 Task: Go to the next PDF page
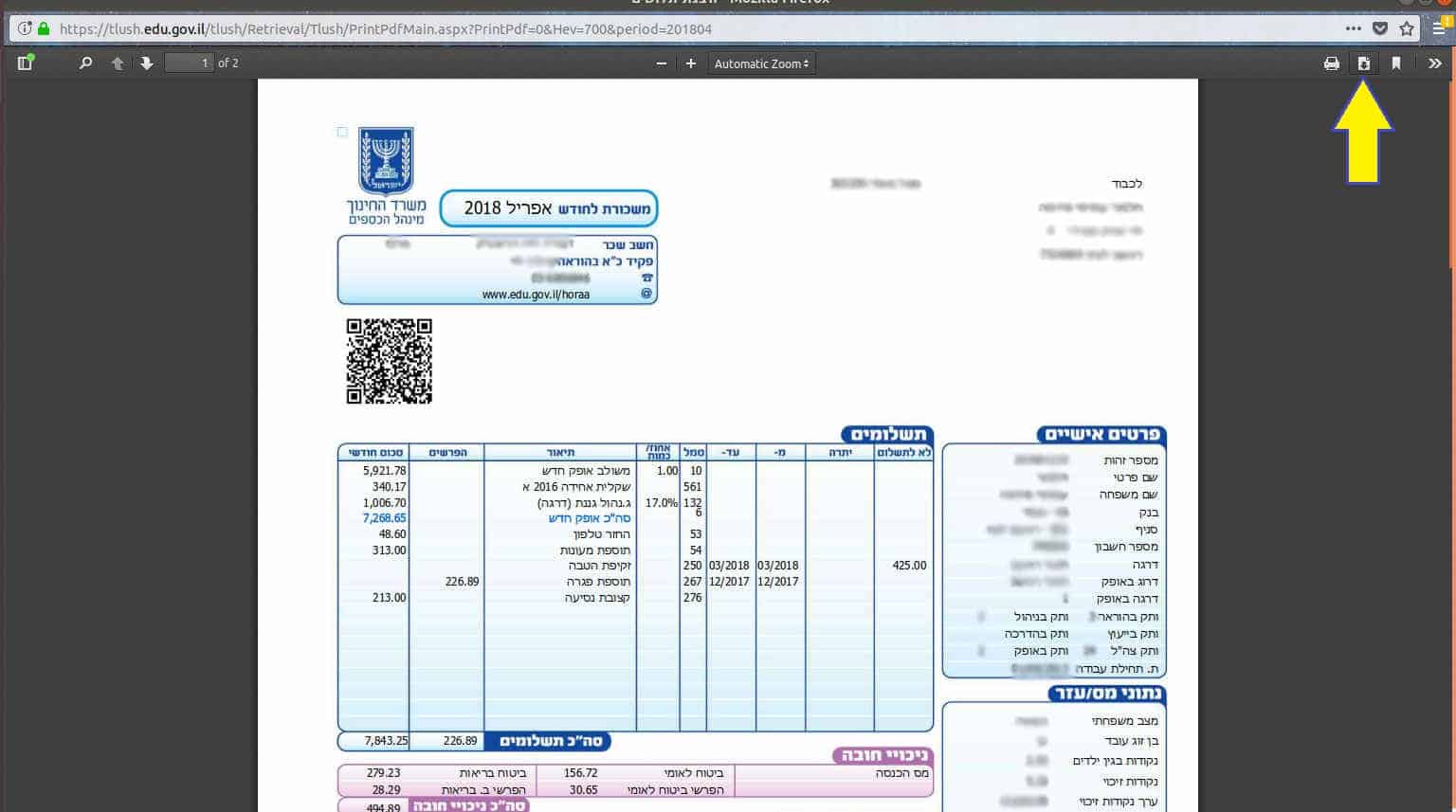click(x=147, y=63)
